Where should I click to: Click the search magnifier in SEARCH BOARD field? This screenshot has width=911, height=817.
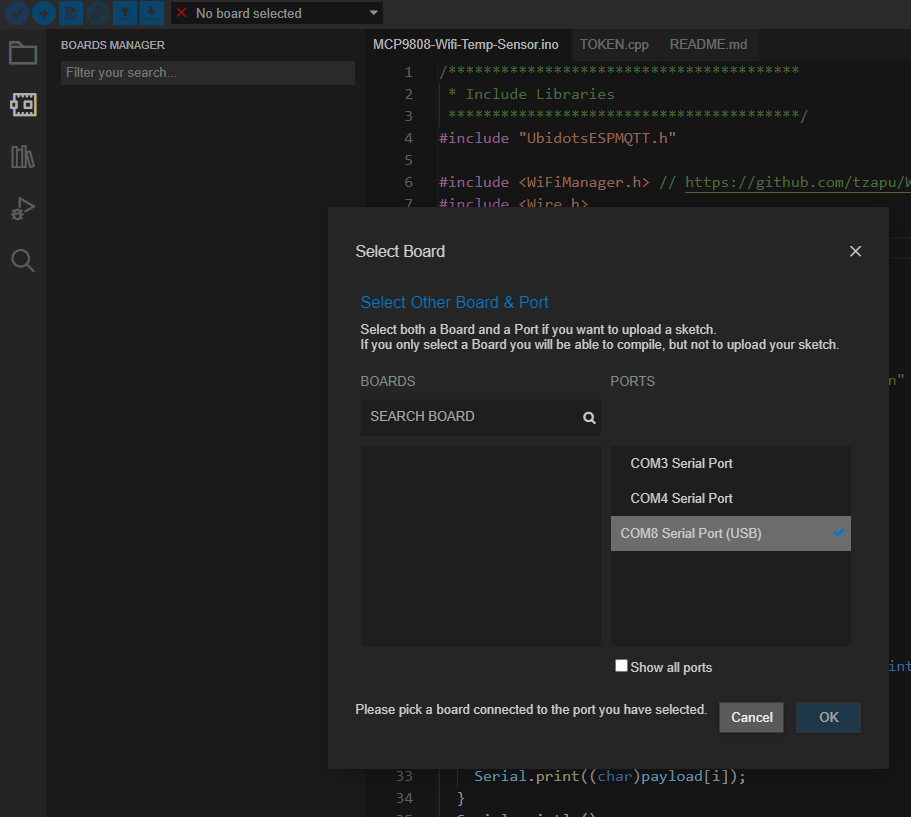point(589,418)
